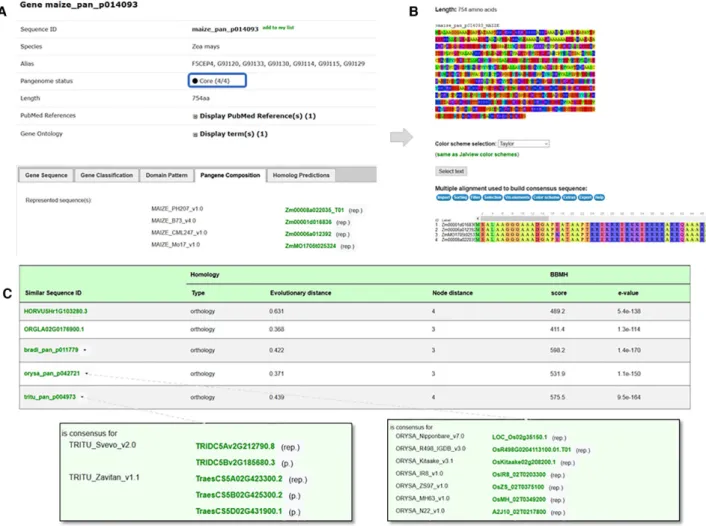Open the Color scheme selection Taylor dropdown
The width and height of the screenshot is (706, 526).
click(524, 144)
